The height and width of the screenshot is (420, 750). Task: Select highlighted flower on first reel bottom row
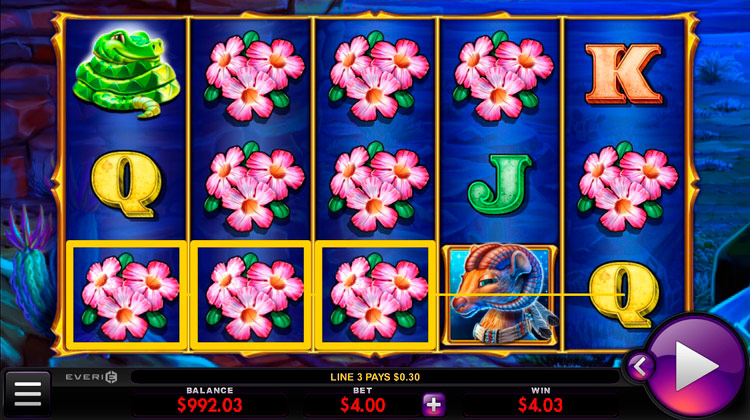tap(125, 295)
